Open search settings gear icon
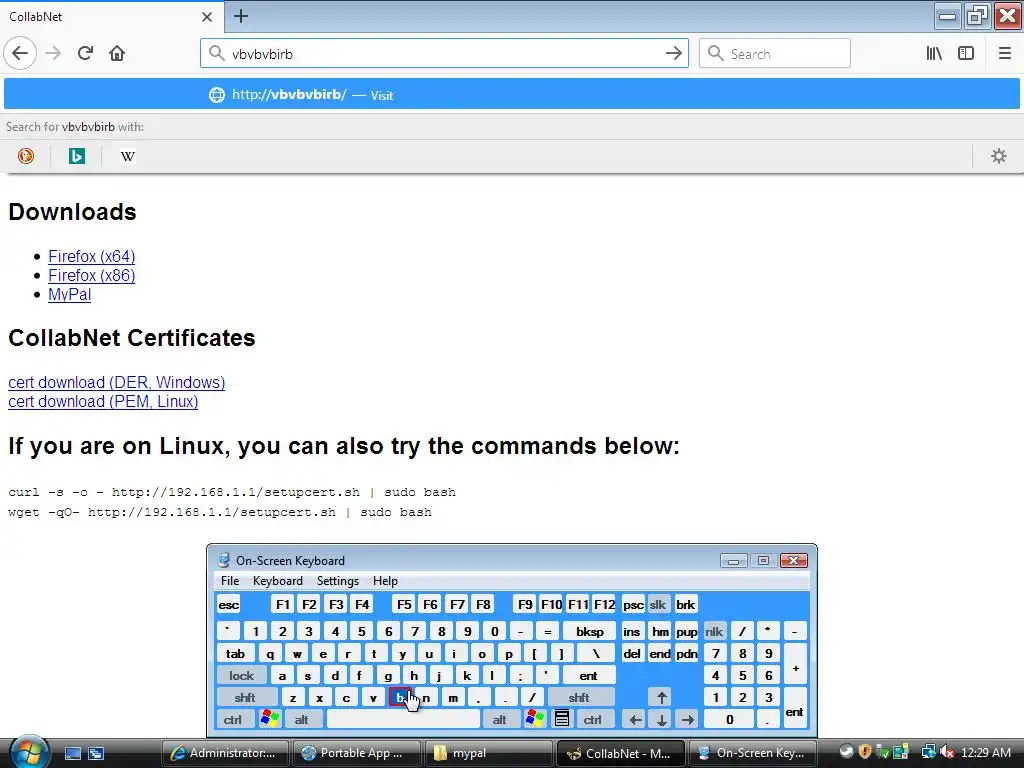Screen dimensions: 1024x768 [999, 156]
